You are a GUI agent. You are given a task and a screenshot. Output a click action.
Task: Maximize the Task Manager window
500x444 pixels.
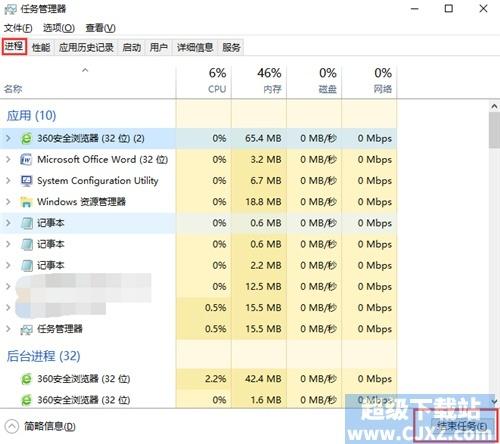click(449, 9)
